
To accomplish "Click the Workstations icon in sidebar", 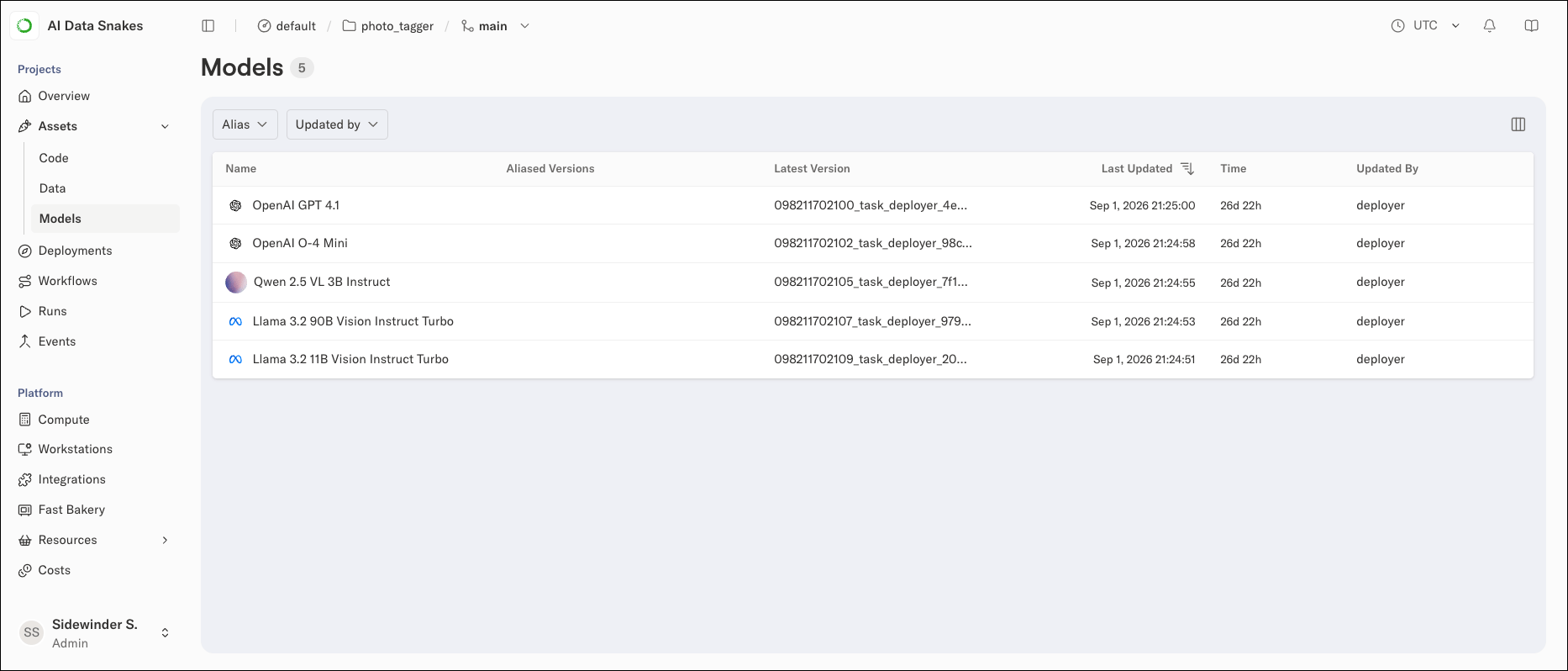I will (25, 449).
